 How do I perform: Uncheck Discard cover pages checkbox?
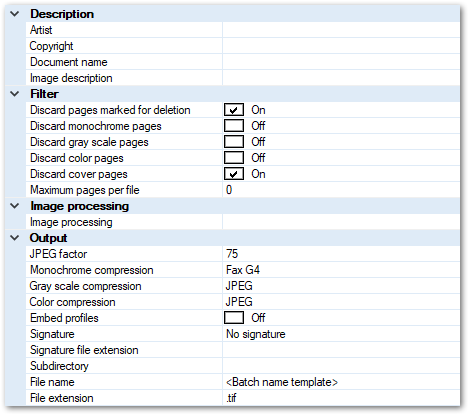click(x=234, y=174)
